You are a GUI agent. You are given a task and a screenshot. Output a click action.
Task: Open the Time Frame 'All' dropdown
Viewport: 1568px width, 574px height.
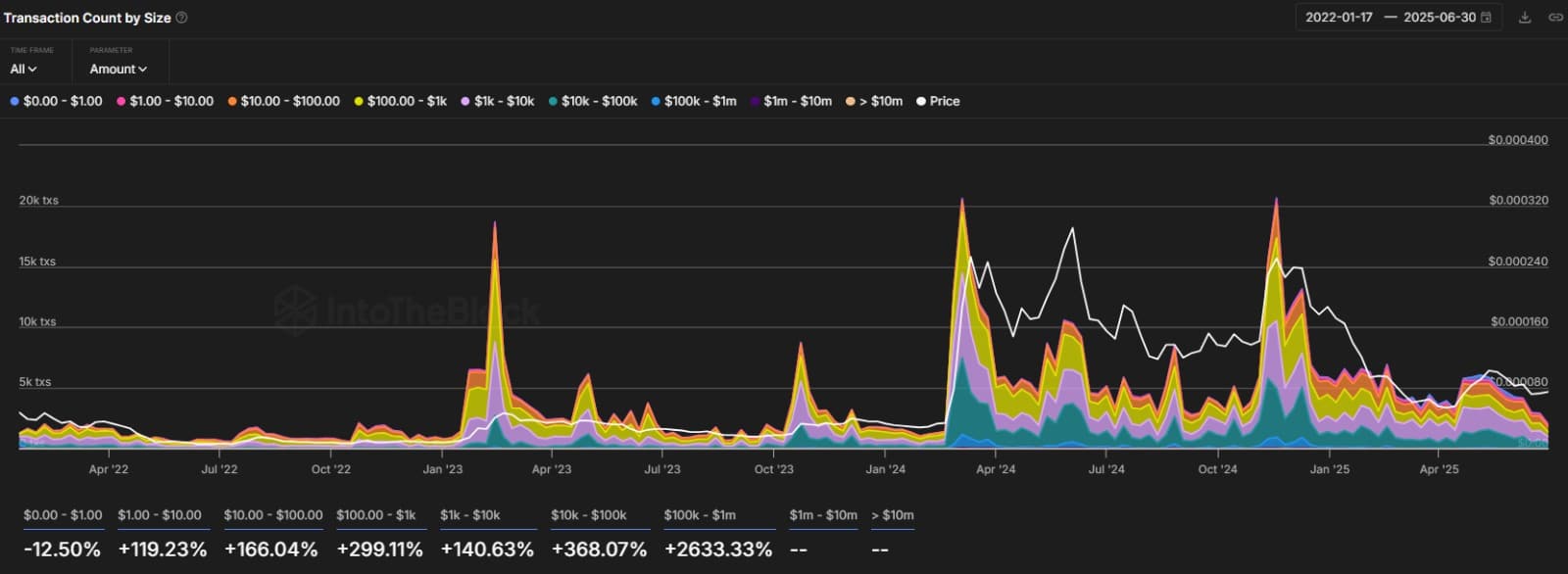pos(24,69)
